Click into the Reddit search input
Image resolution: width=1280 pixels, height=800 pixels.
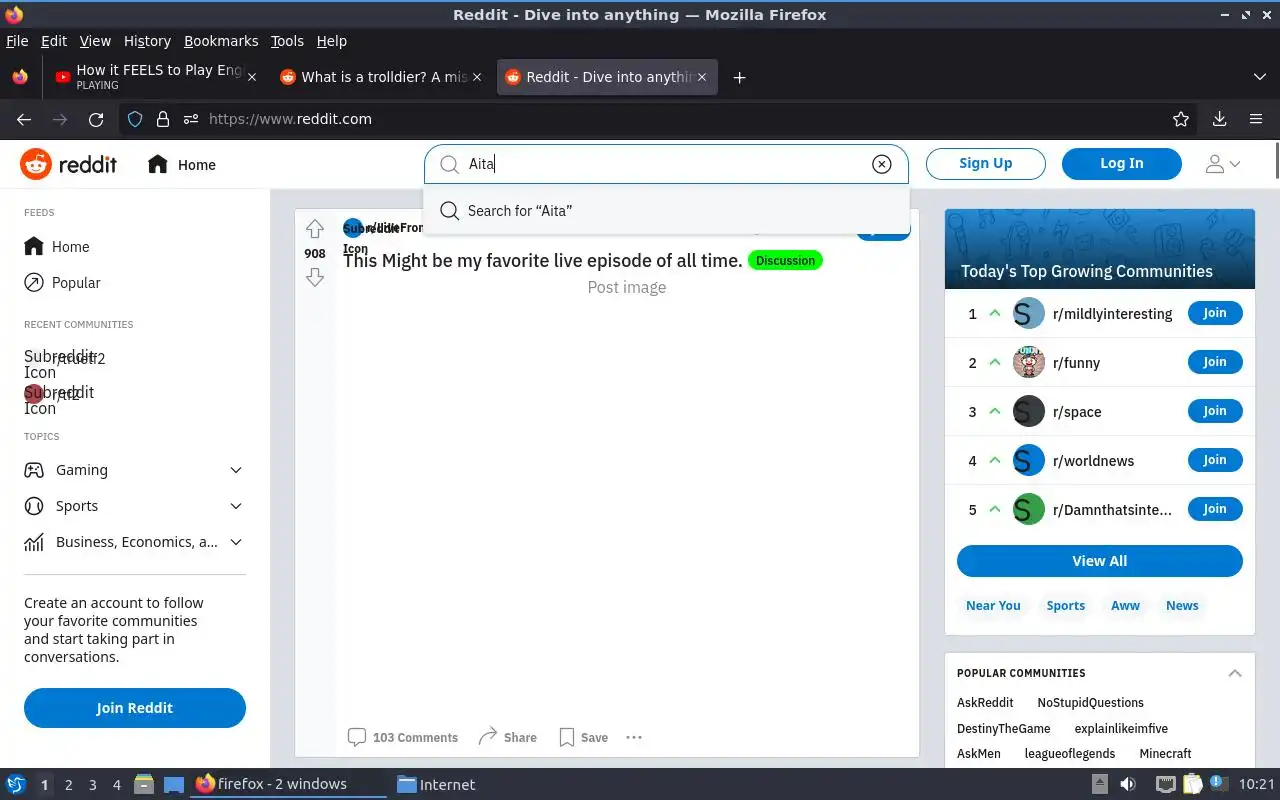(x=665, y=164)
